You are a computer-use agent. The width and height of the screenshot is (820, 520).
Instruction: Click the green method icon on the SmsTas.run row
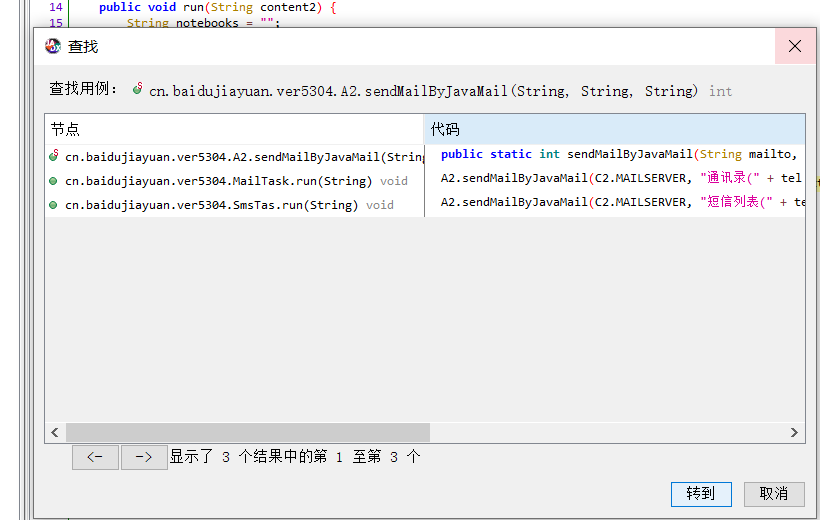(53, 205)
